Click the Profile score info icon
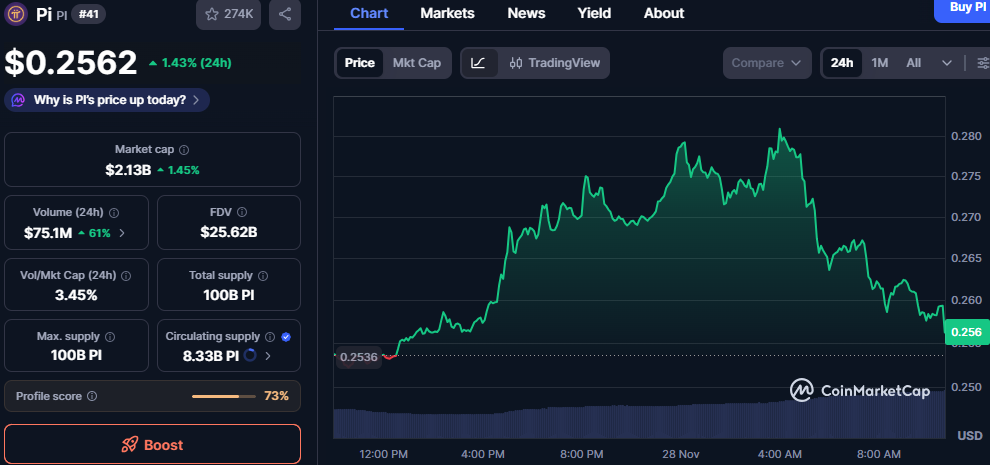The height and width of the screenshot is (465, 990). click(x=92, y=396)
